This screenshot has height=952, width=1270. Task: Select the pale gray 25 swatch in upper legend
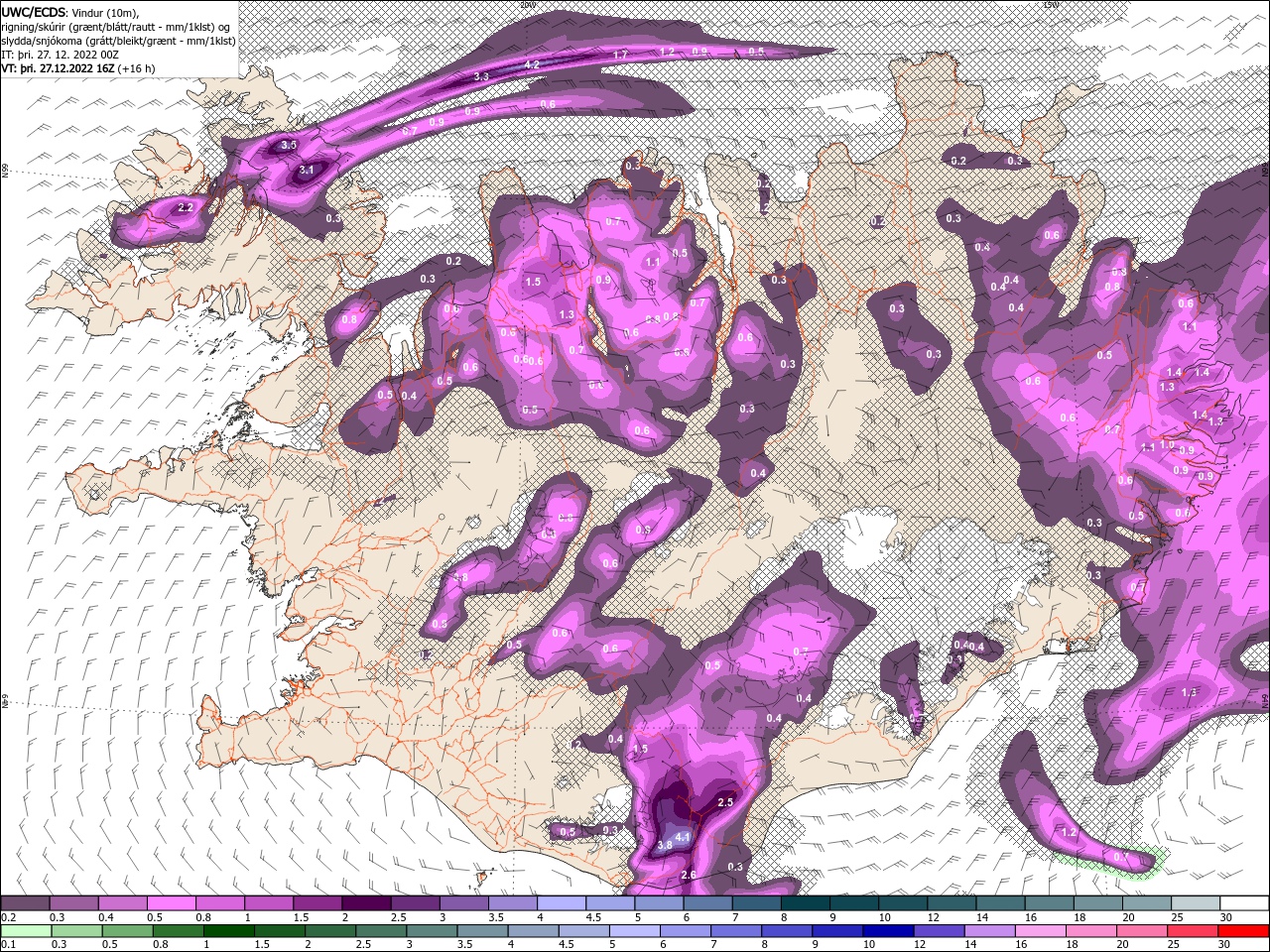click(1195, 903)
